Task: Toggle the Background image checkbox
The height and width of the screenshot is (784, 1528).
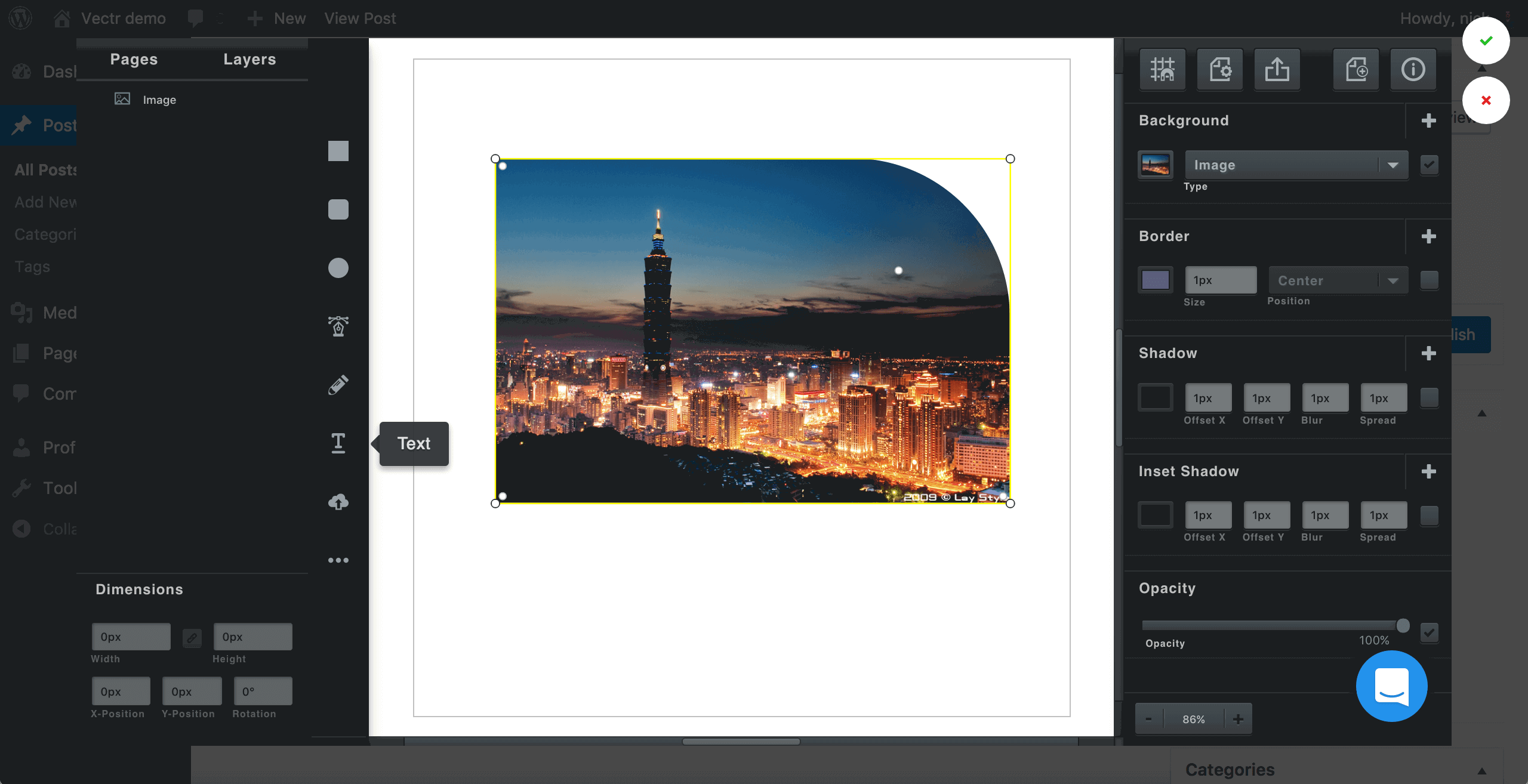Action: pos(1430,165)
